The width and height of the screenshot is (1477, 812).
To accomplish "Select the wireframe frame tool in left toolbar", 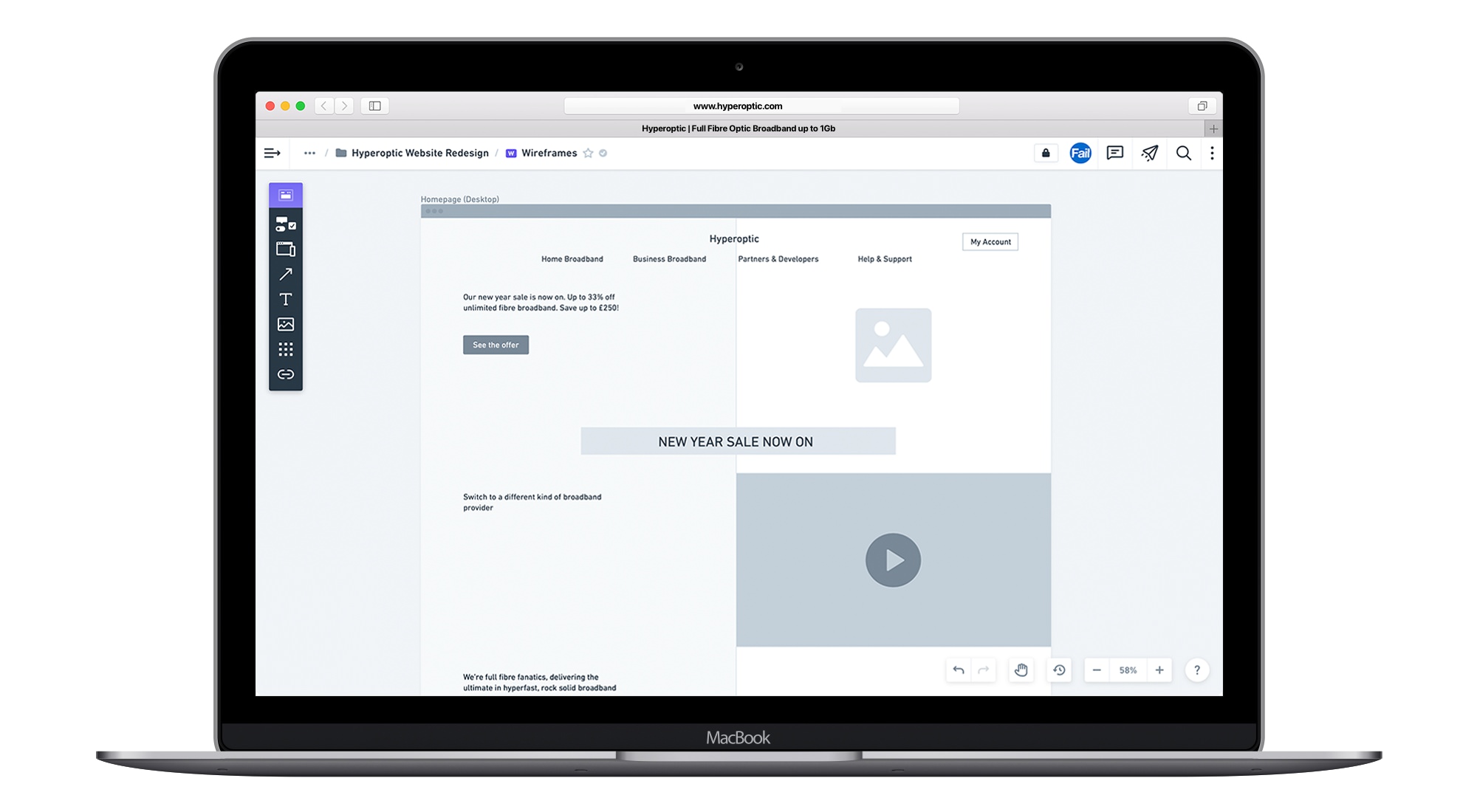I will [286, 195].
